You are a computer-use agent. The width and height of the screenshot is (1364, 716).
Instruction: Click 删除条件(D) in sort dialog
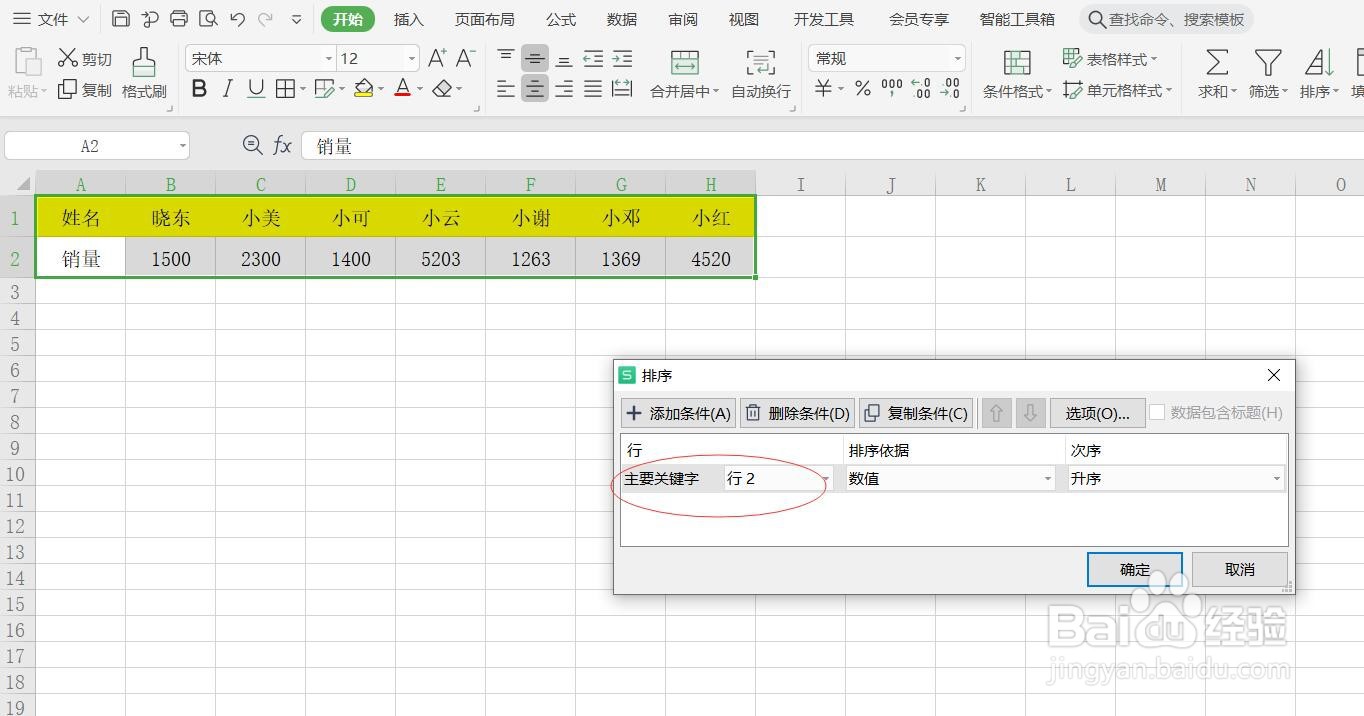797,413
